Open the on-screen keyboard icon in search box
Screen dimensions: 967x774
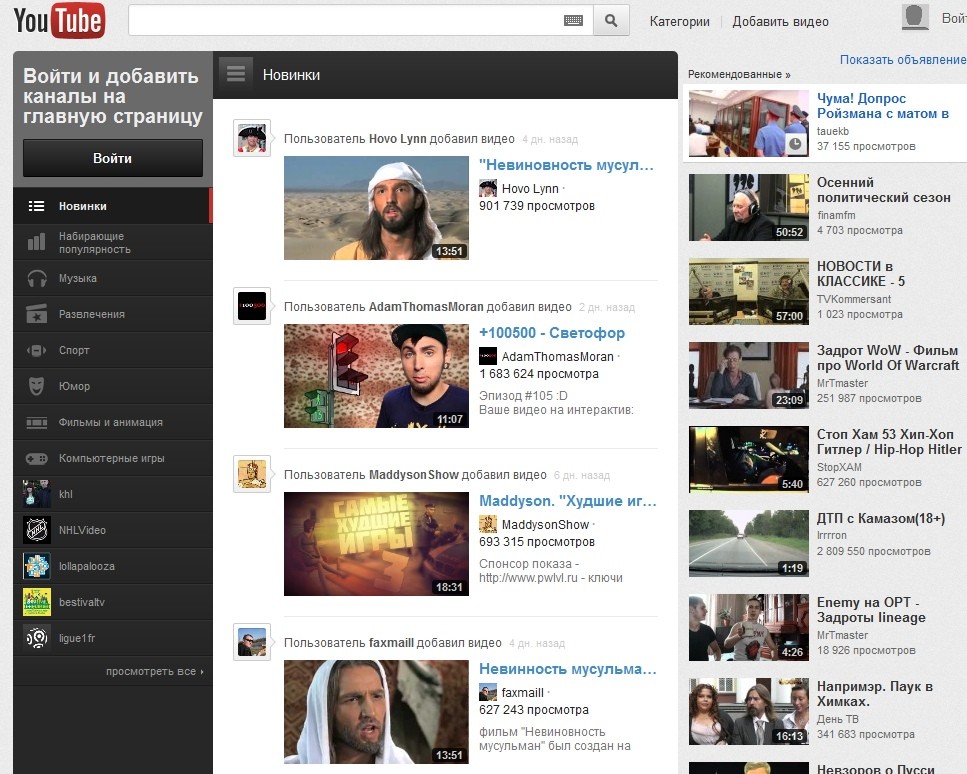click(573, 21)
